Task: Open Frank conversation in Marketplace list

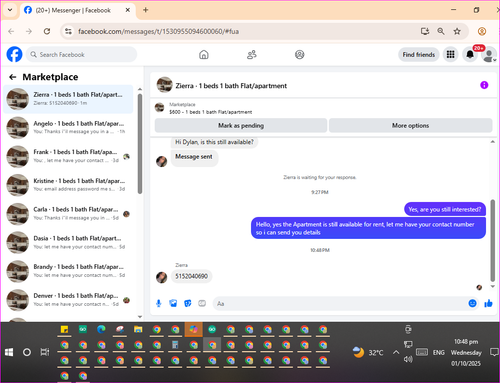Action: point(68,156)
